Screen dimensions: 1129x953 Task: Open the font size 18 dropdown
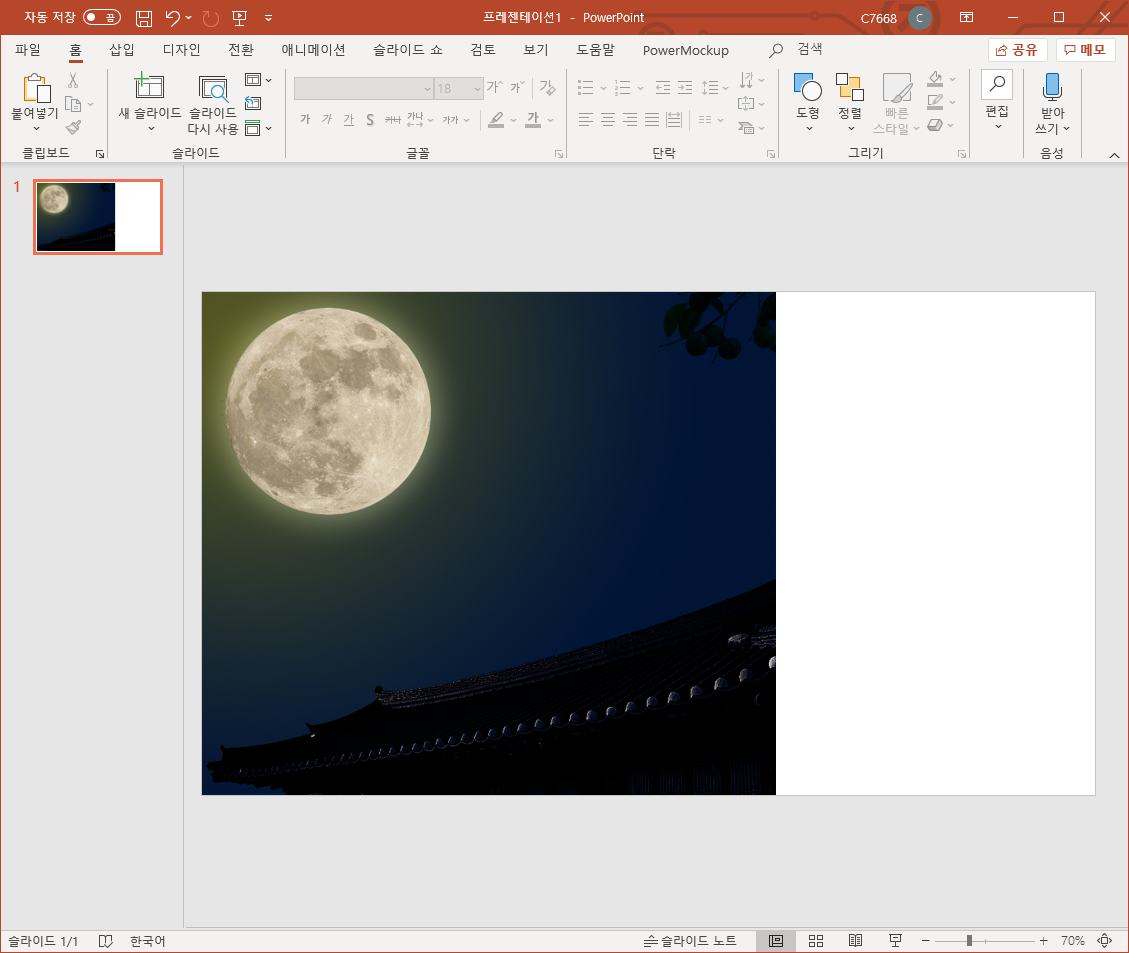click(477, 89)
